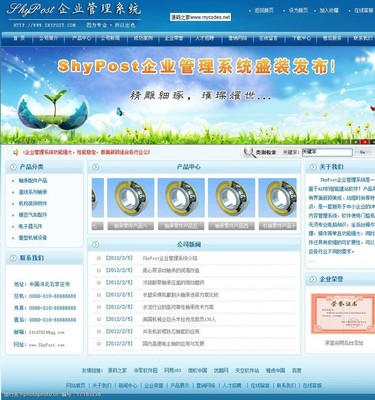Viewport: 375px width, 400px height.
Task: Focus the 关键字 search input field
Action: [x=327, y=152]
